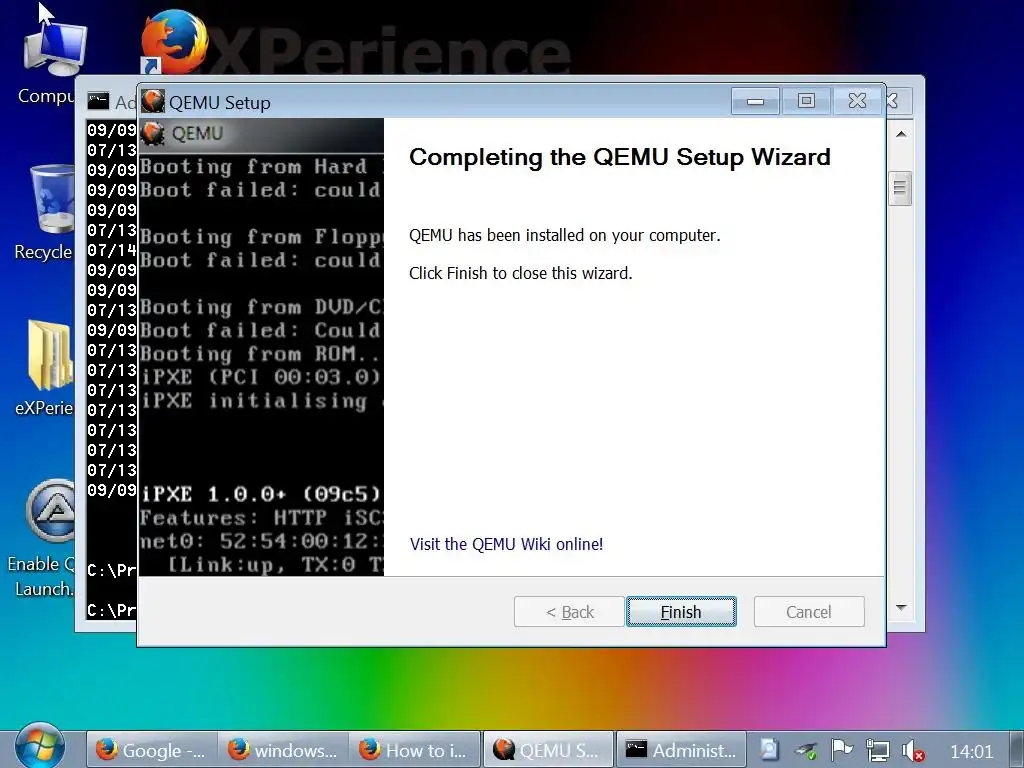This screenshot has width=1024, height=768.
Task: Click the 'Click Finish to close this wizard.' text
Action: (x=520, y=273)
